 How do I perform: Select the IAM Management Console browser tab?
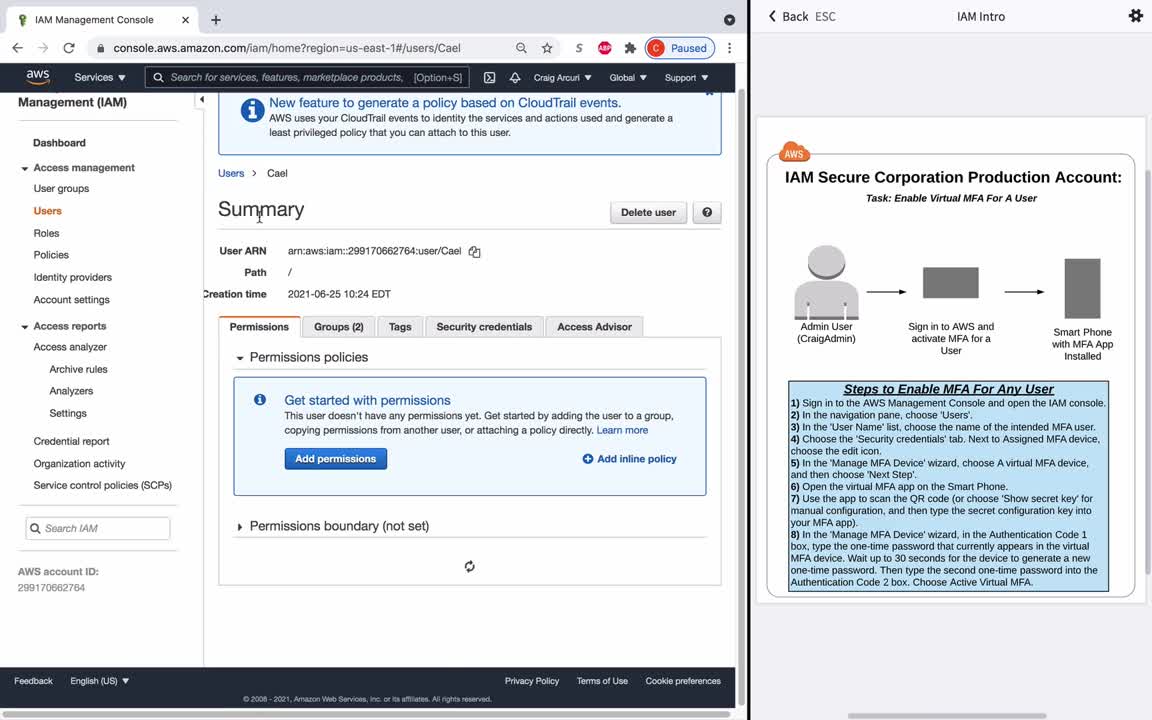tap(103, 20)
